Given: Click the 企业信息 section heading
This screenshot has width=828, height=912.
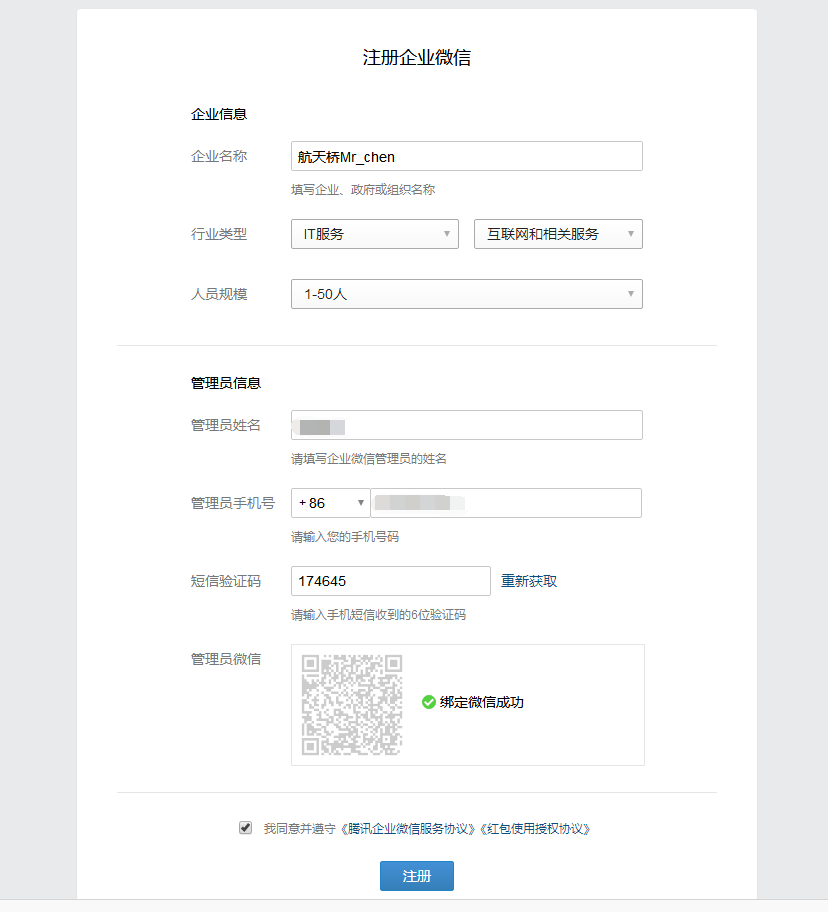Looking at the screenshot, I should pos(219,115).
